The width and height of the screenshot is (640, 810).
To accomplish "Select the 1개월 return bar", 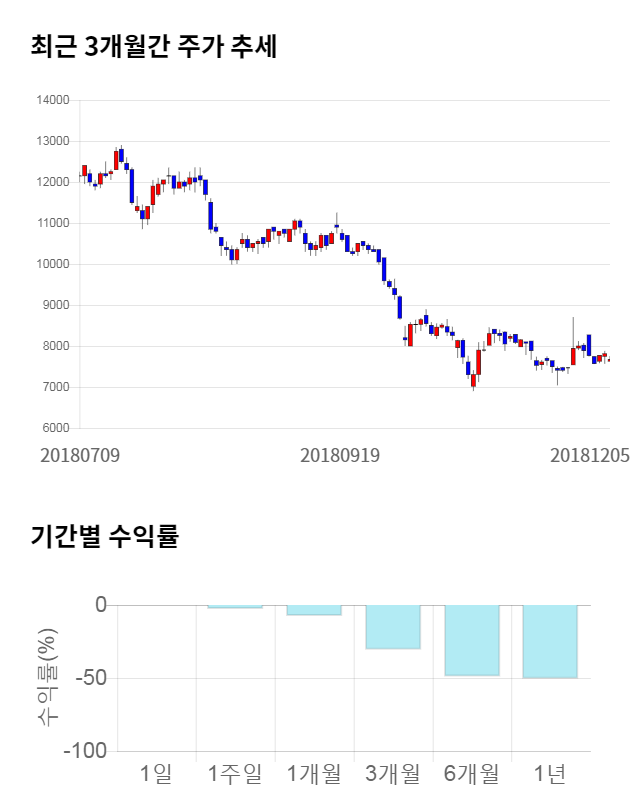I will click(314, 610).
